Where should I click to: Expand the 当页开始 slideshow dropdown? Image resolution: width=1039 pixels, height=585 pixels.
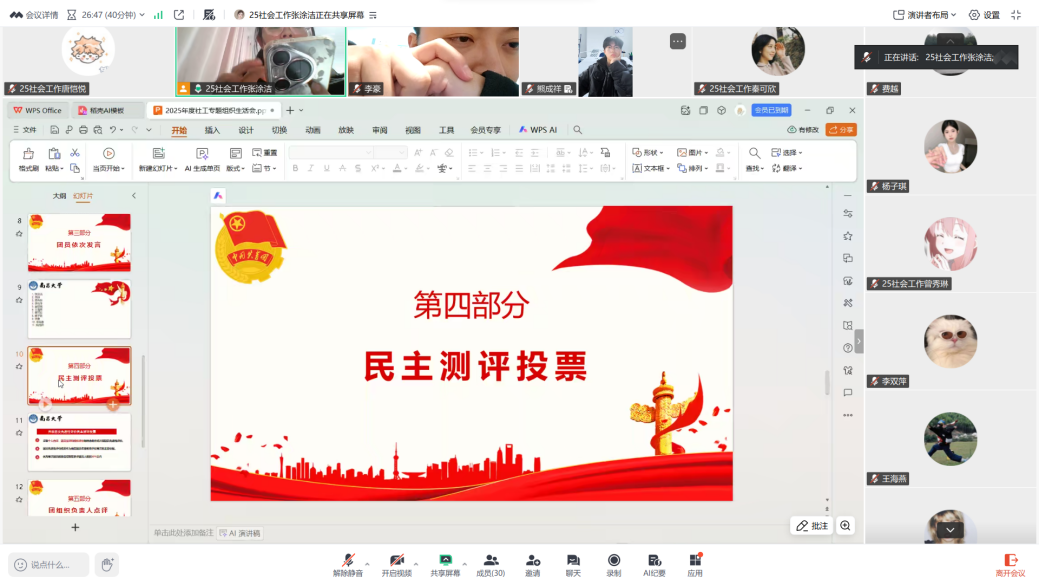(x=108, y=169)
